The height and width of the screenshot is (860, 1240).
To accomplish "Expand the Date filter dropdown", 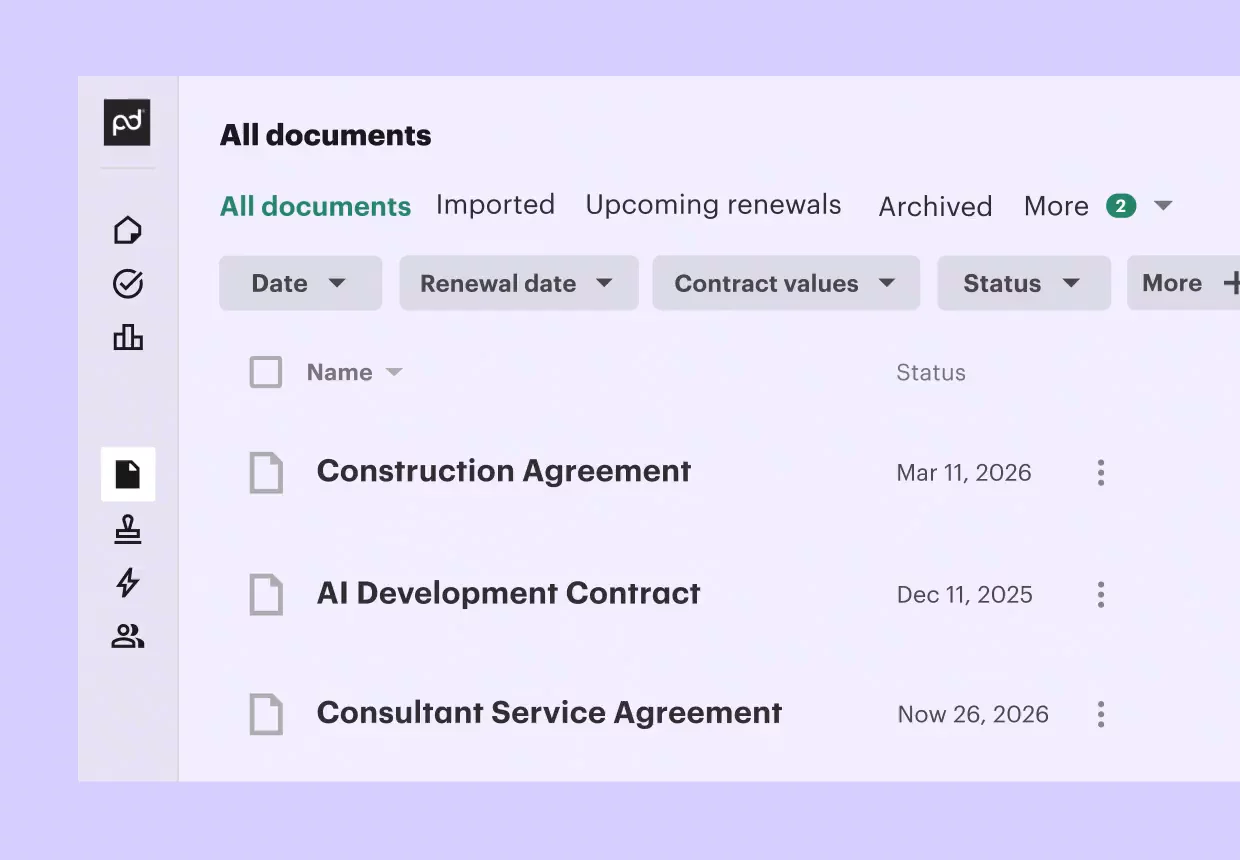I will [301, 283].
